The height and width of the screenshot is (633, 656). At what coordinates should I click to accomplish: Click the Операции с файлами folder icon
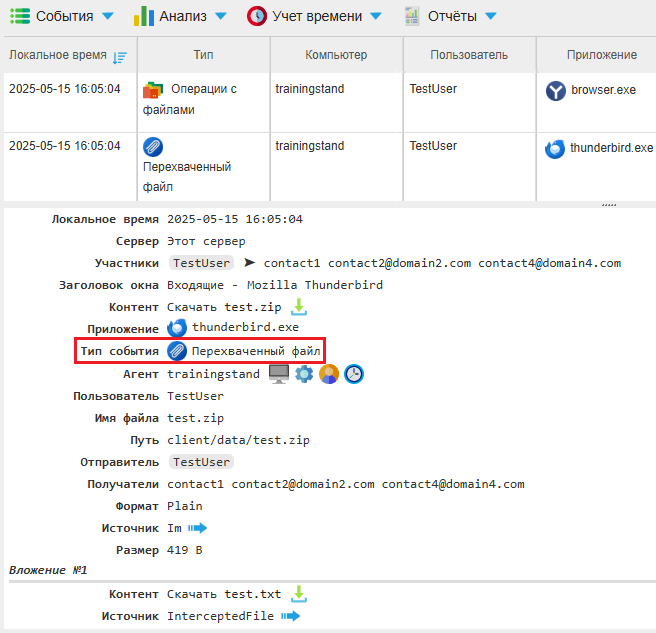[153, 90]
